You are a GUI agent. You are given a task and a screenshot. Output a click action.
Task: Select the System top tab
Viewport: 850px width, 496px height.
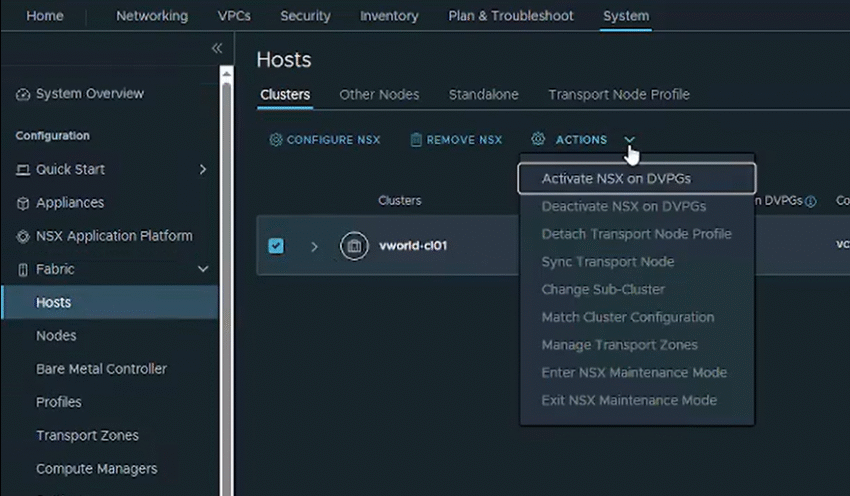pos(626,16)
